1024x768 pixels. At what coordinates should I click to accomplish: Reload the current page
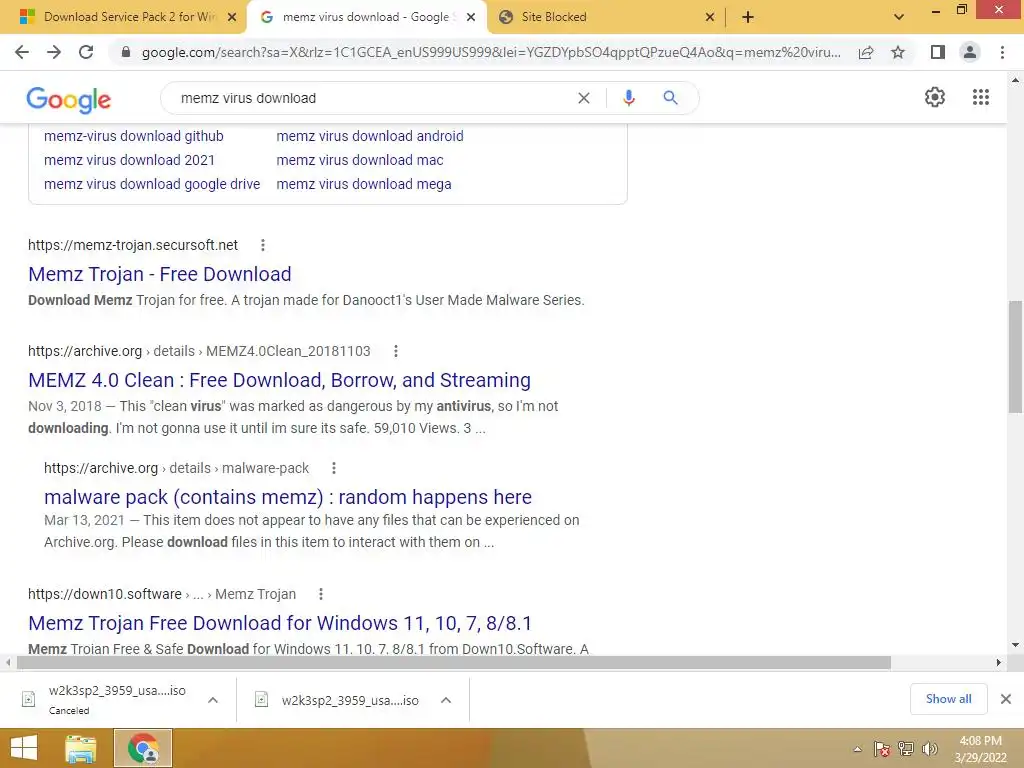tap(86, 52)
